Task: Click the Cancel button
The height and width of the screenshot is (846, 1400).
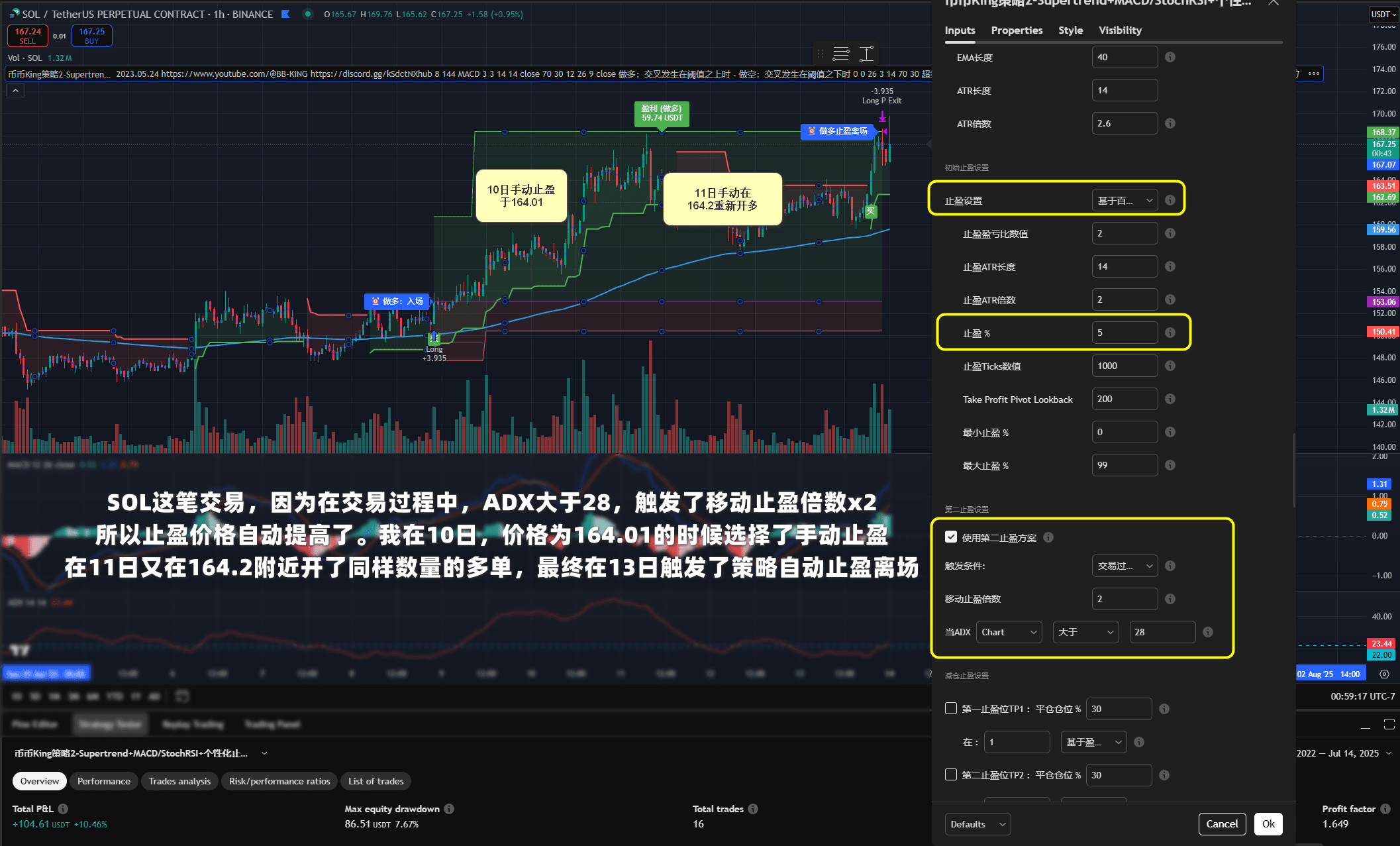Action: click(1222, 824)
